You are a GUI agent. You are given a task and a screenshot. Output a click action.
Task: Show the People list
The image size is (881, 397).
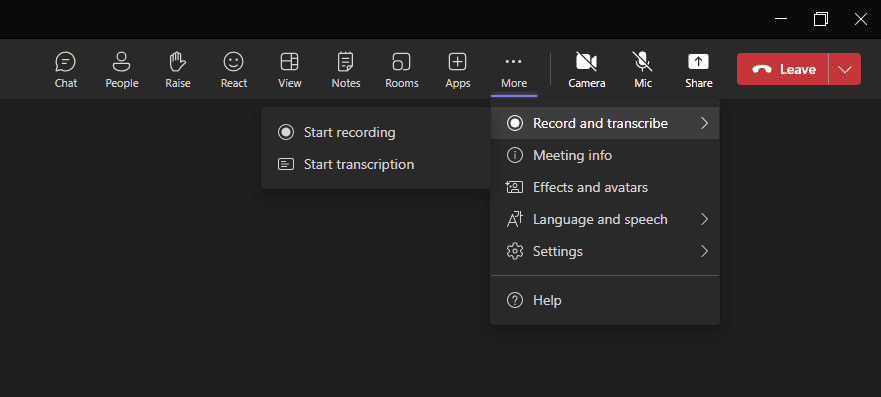coord(122,70)
